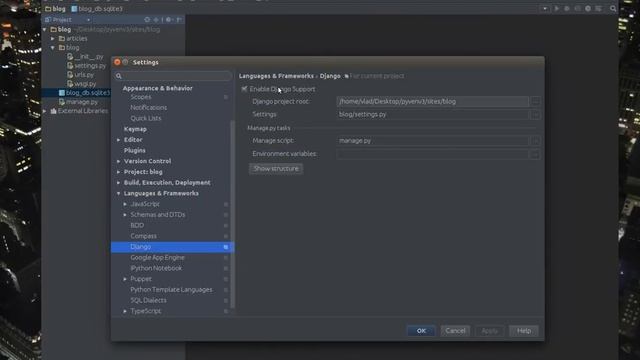Screen dimensions: 640x360
Task: Select Google App Engine settings
Action: (x=158, y=258)
